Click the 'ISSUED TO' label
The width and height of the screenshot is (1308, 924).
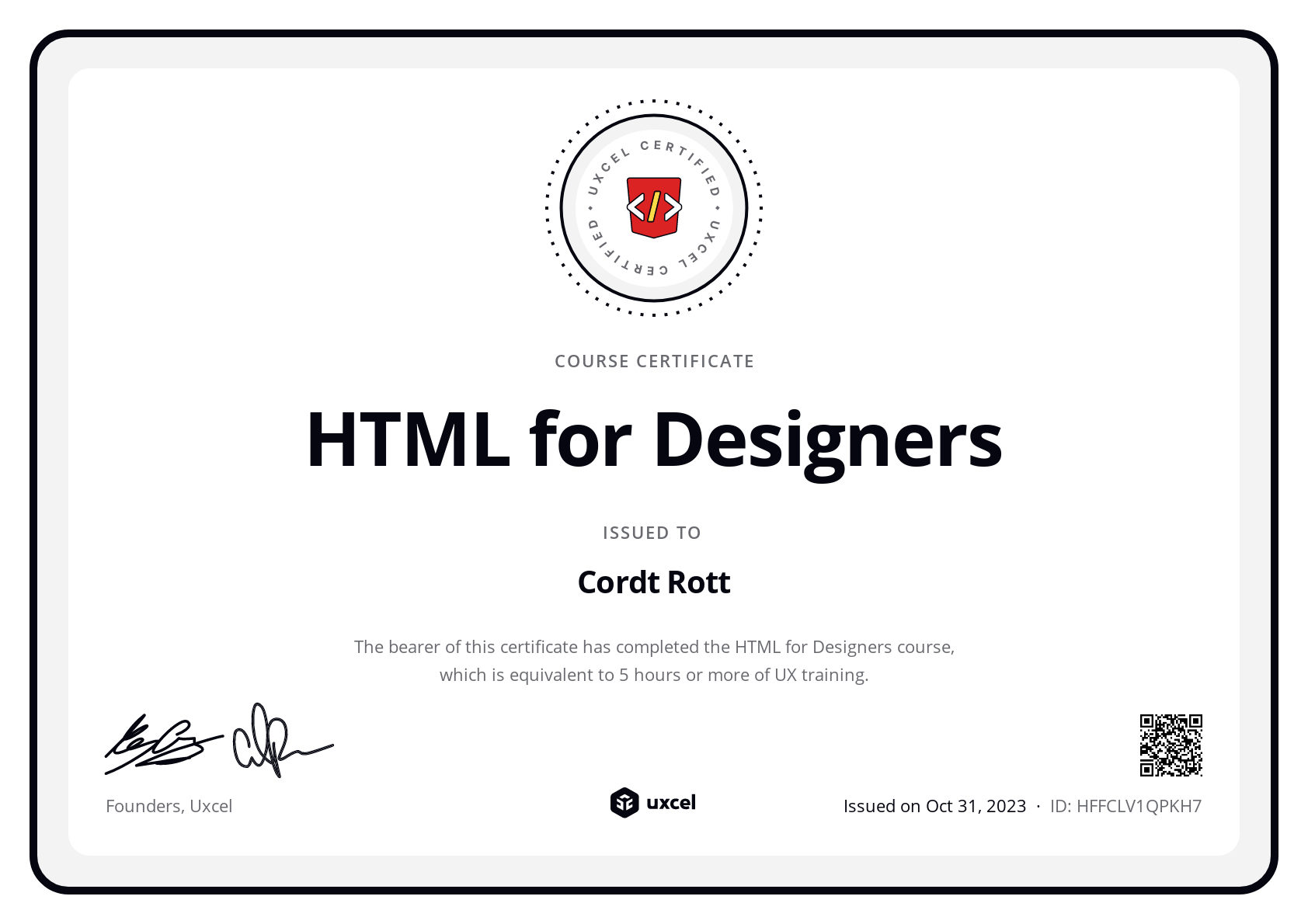(x=652, y=533)
